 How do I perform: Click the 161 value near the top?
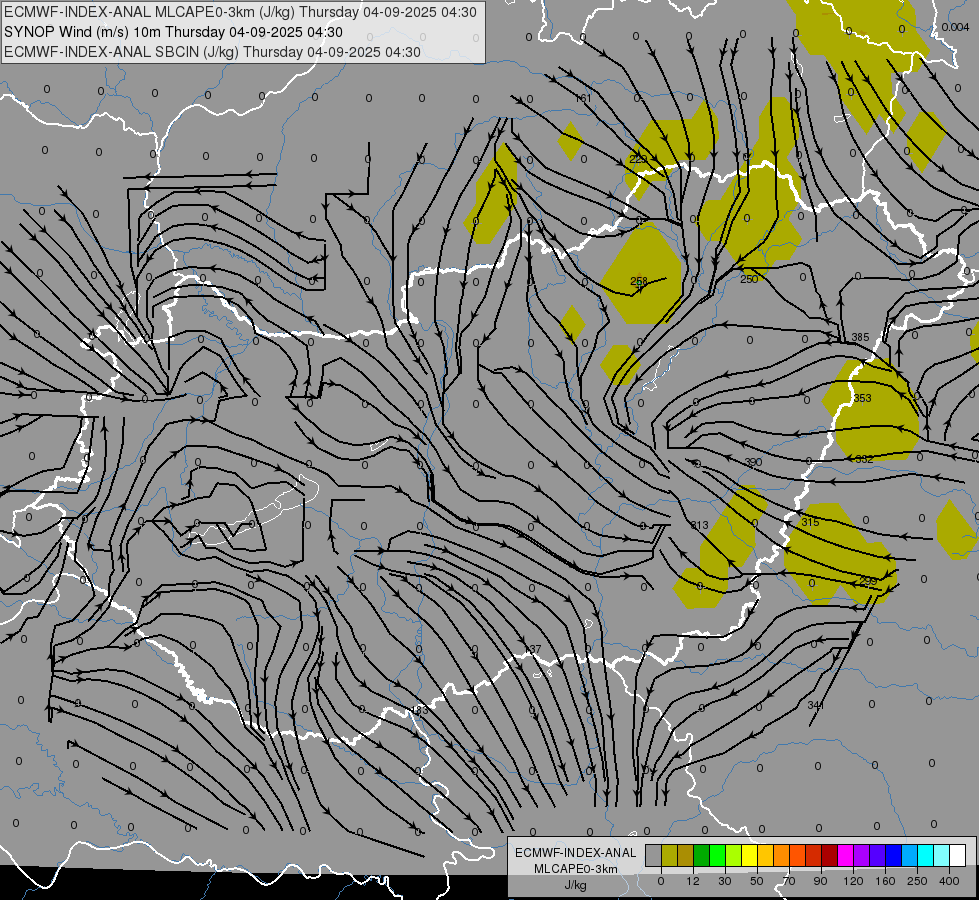583,98
